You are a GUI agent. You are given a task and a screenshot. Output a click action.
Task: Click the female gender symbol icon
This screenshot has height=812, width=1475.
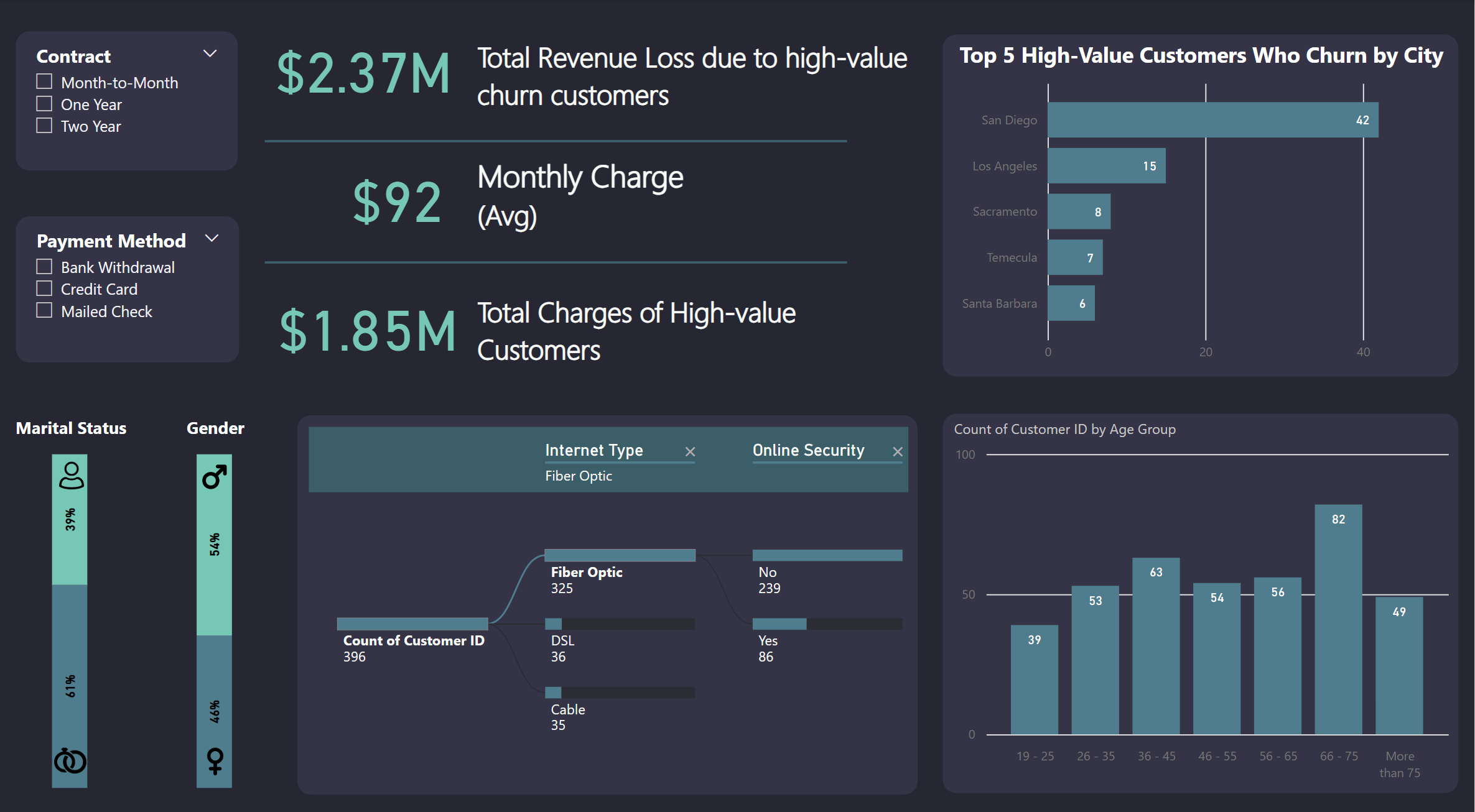[x=215, y=760]
